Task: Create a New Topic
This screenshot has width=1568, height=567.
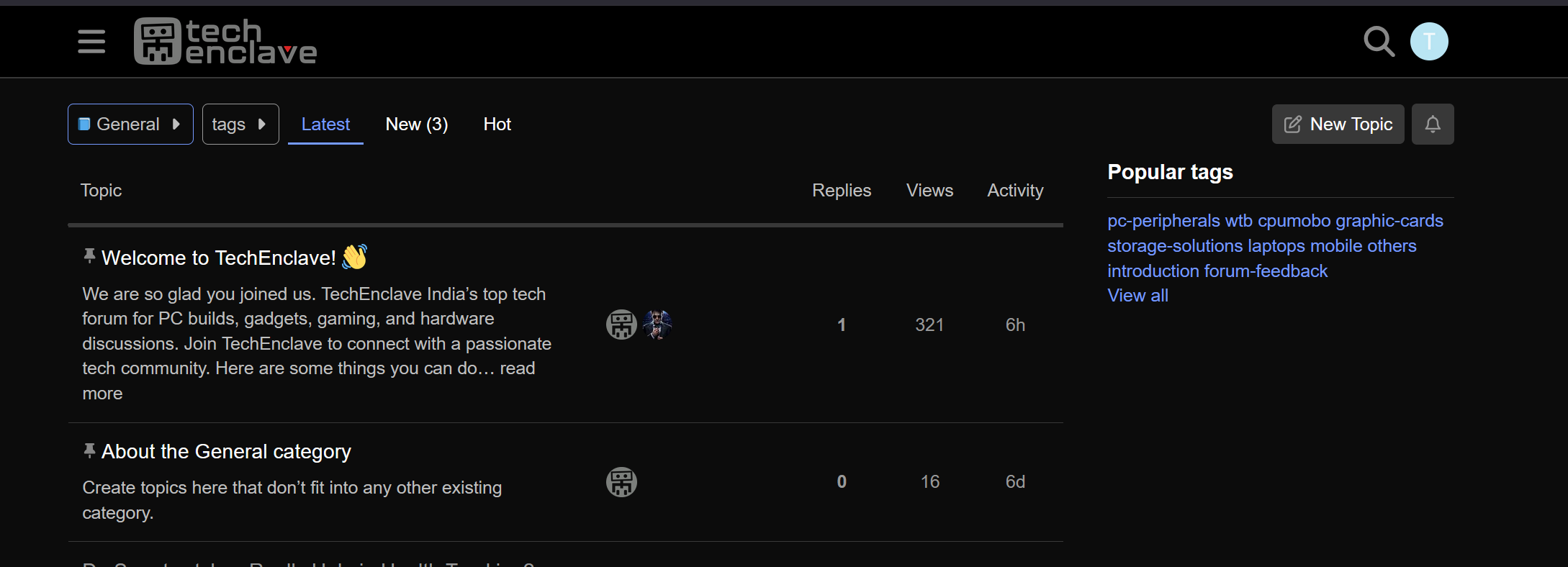Action: click(x=1338, y=124)
